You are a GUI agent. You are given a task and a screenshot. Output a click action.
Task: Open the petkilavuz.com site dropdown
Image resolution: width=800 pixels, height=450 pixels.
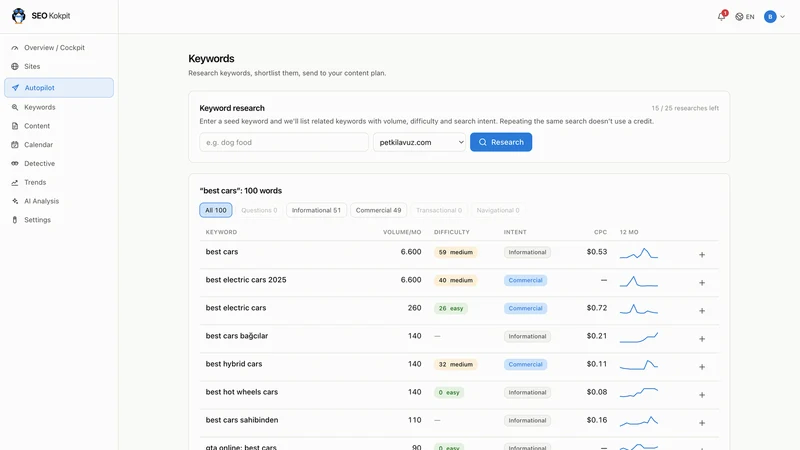[419, 142]
